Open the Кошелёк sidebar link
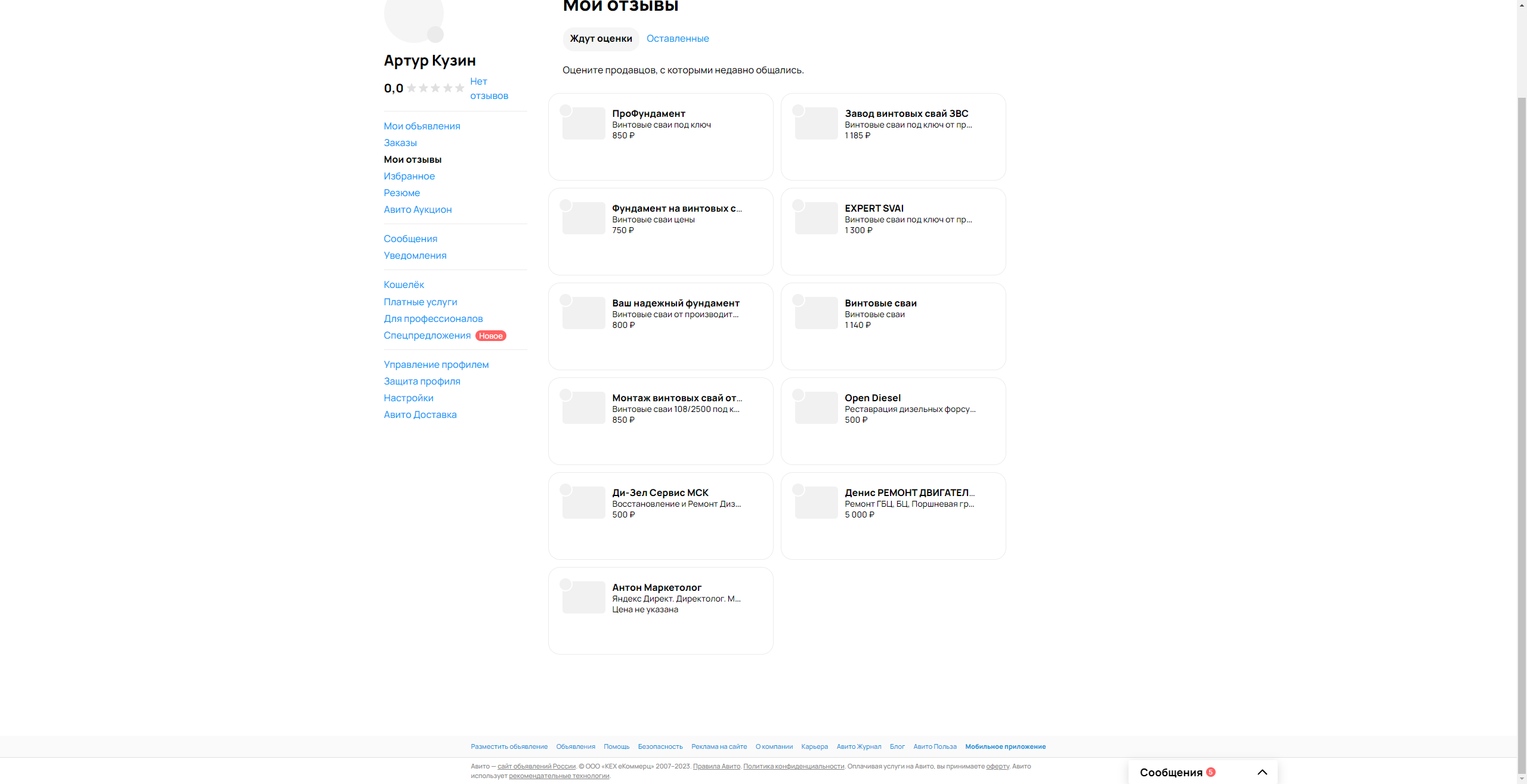Viewport: 1527px width, 784px height. (404, 285)
